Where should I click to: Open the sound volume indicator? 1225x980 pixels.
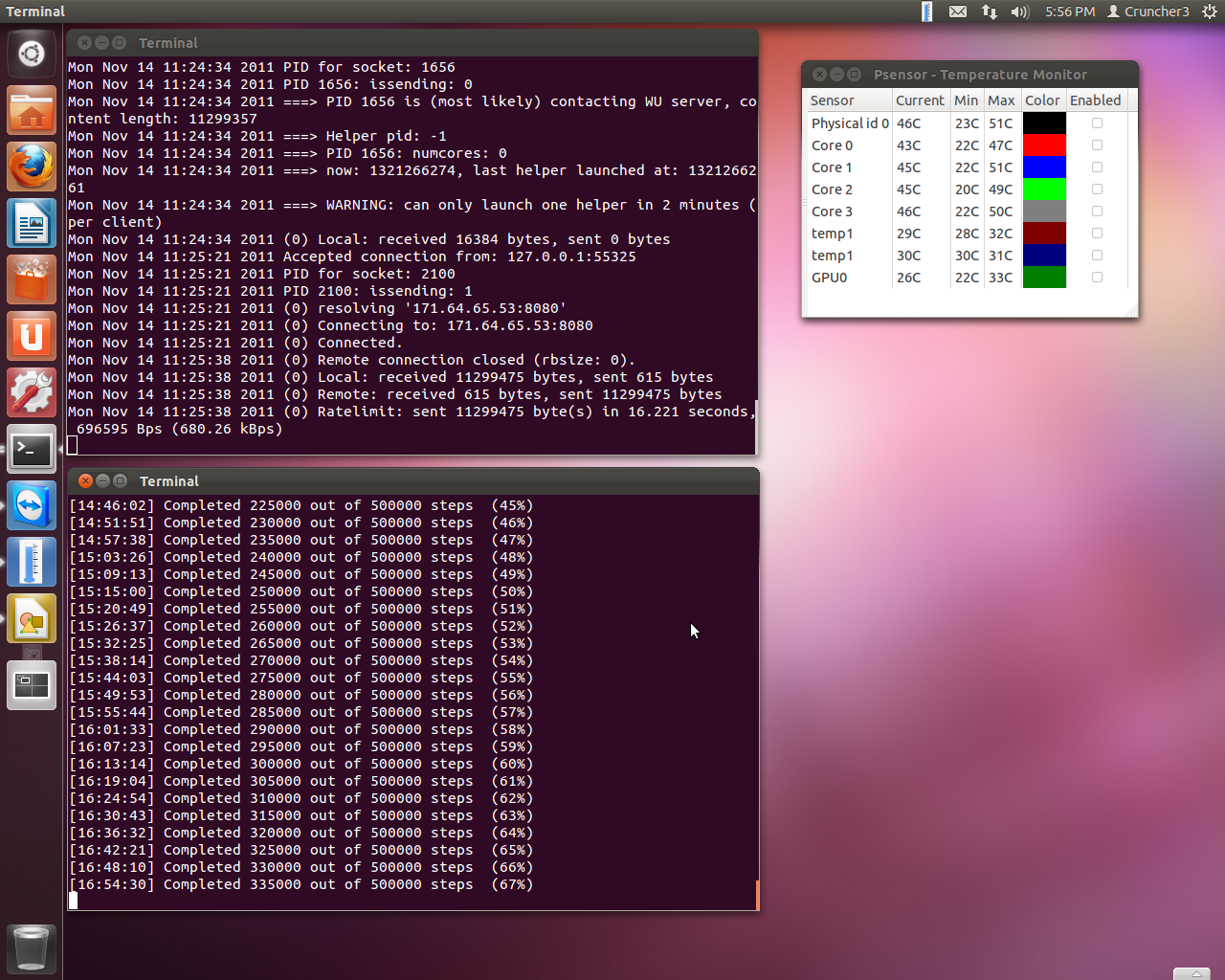(x=1020, y=11)
